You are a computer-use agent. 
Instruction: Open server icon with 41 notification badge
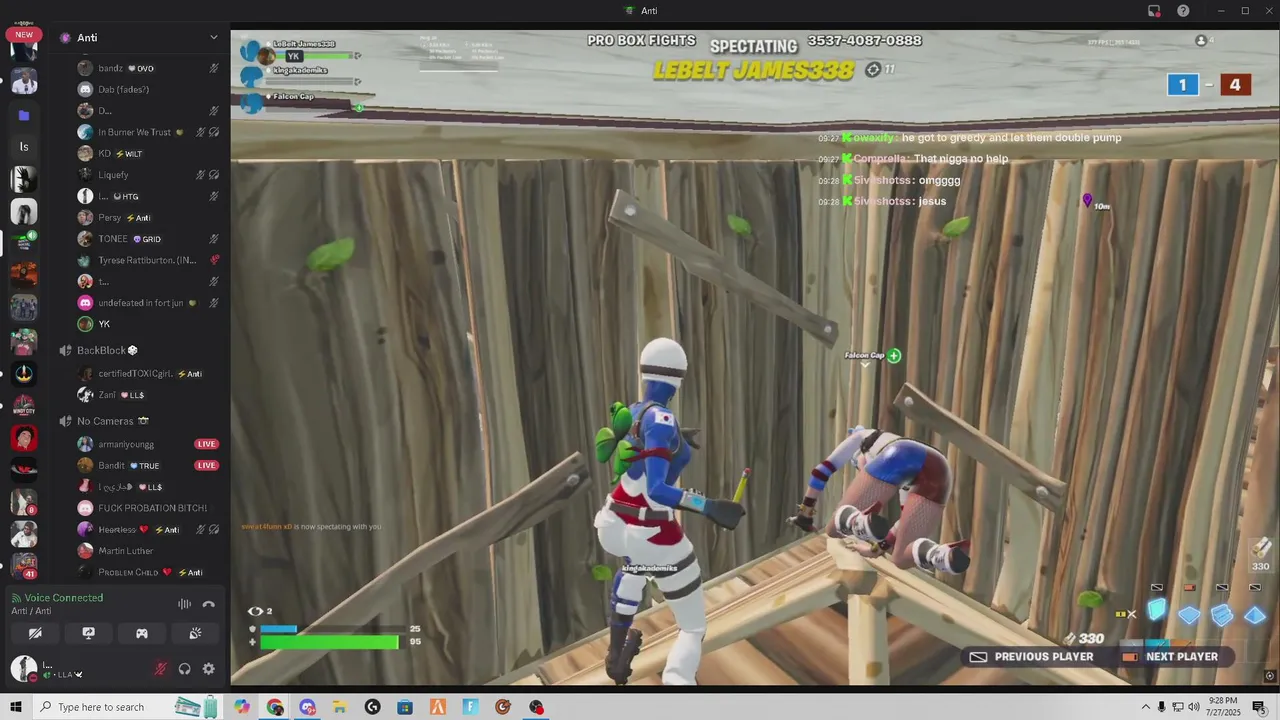pos(24,566)
